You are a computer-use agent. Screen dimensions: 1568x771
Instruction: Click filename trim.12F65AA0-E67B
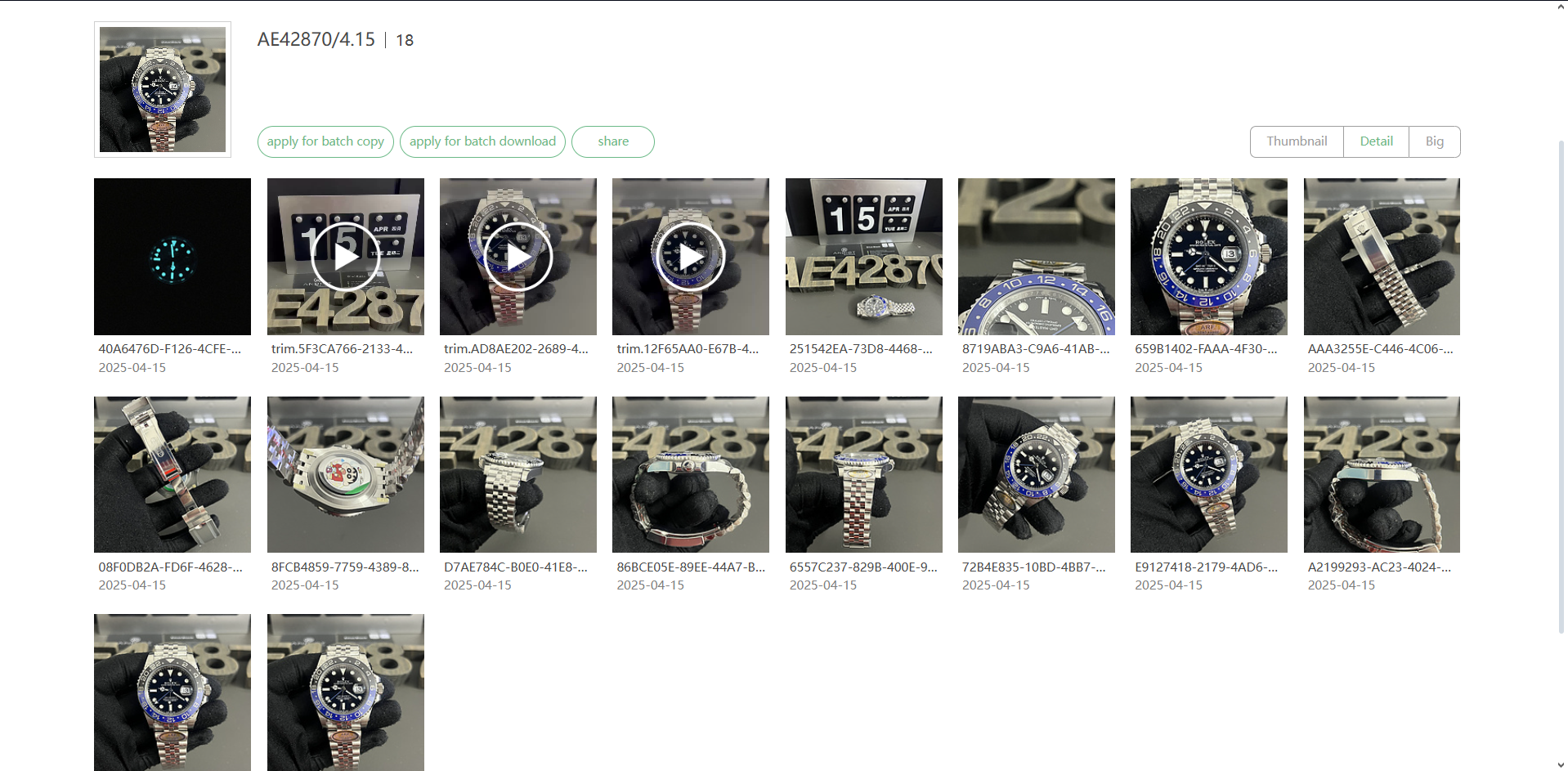[x=688, y=348]
